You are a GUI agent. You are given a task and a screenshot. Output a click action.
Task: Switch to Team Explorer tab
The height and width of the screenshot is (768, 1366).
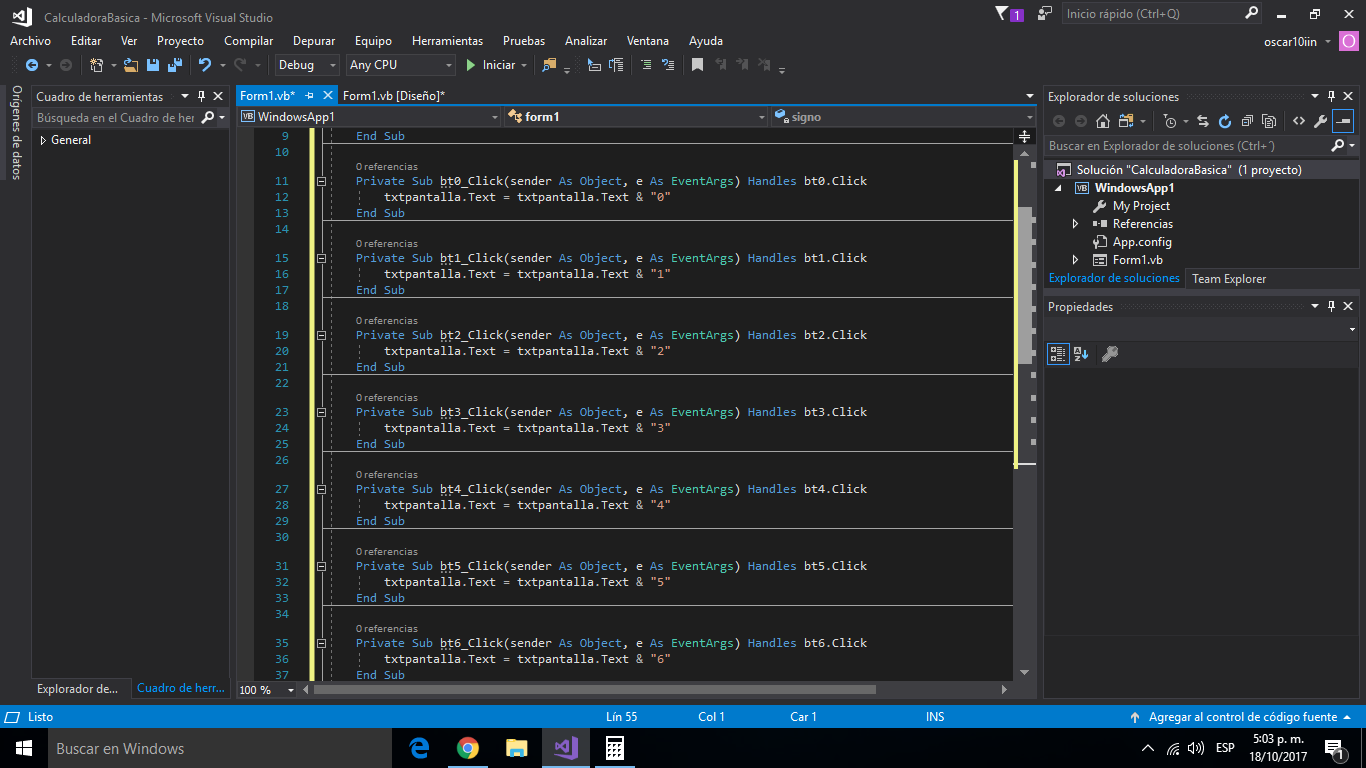point(1228,279)
